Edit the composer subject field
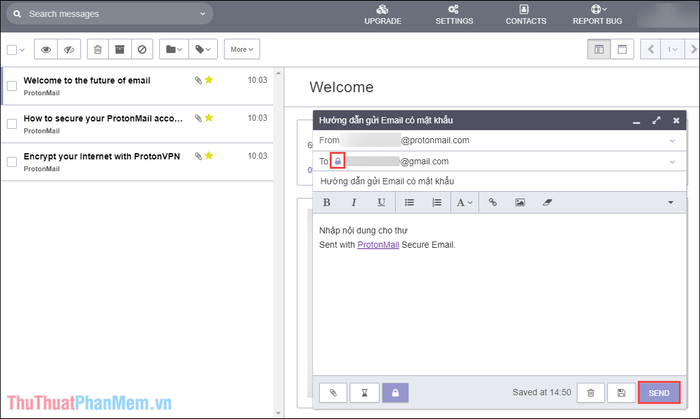Image resolution: width=700 pixels, height=419 pixels. (499, 181)
